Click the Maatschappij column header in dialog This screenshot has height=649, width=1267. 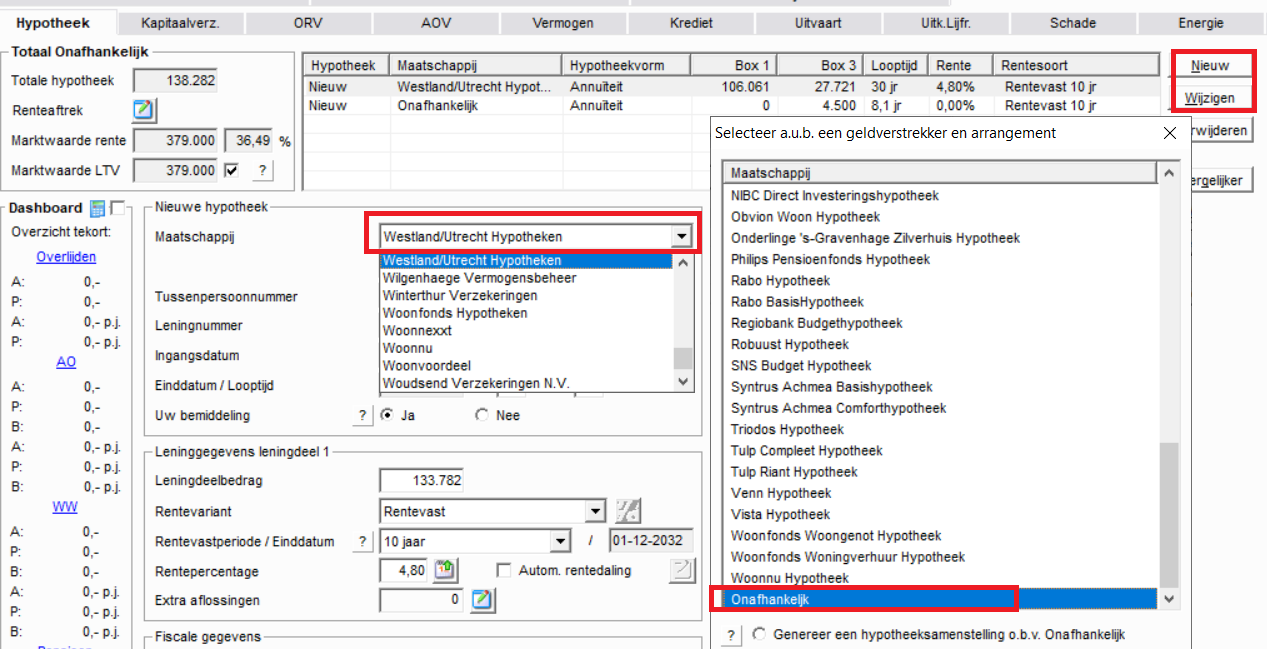940,173
